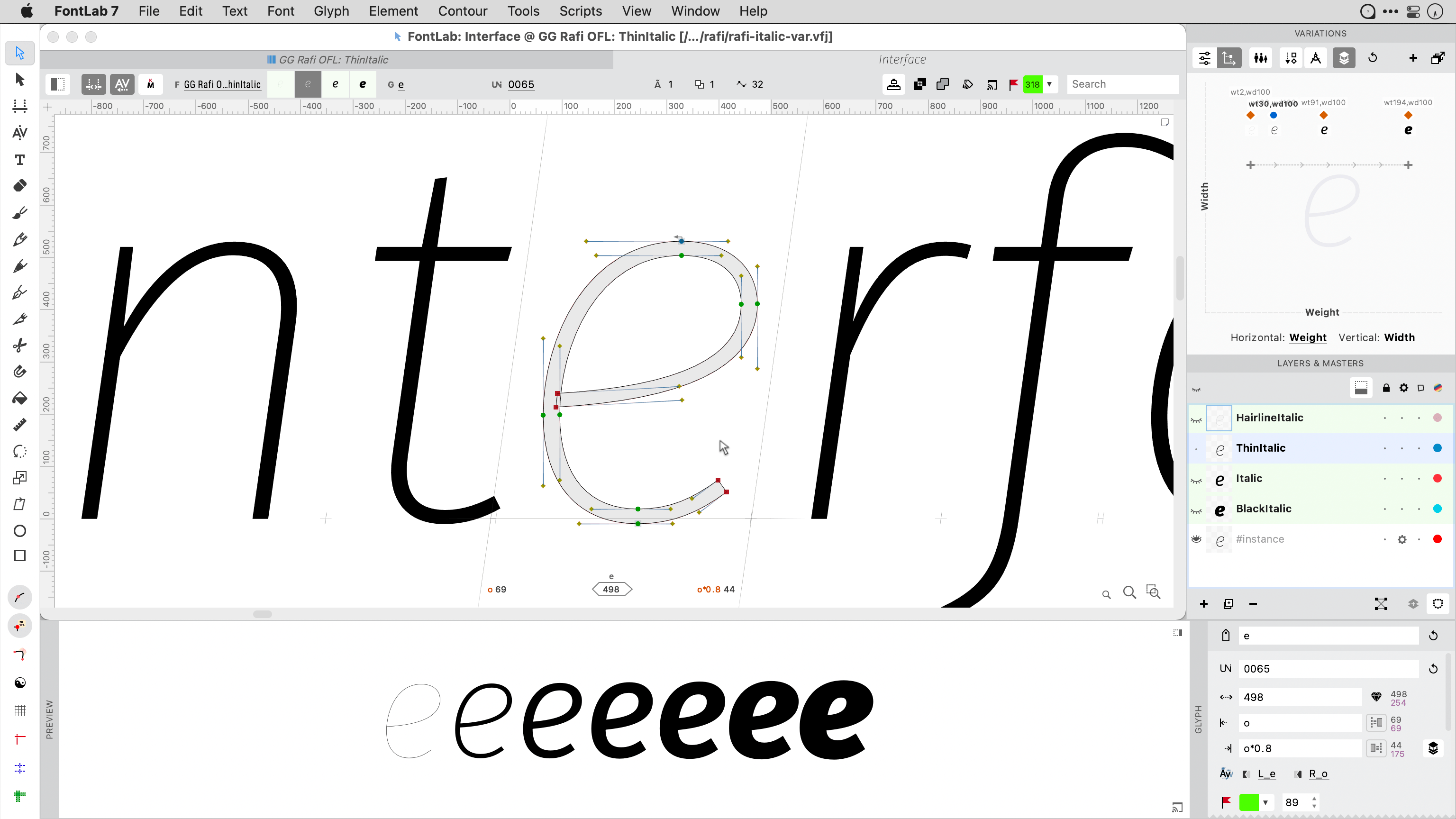Select the Kerning tool
This screenshot has height=819, width=1456.
click(20, 133)
